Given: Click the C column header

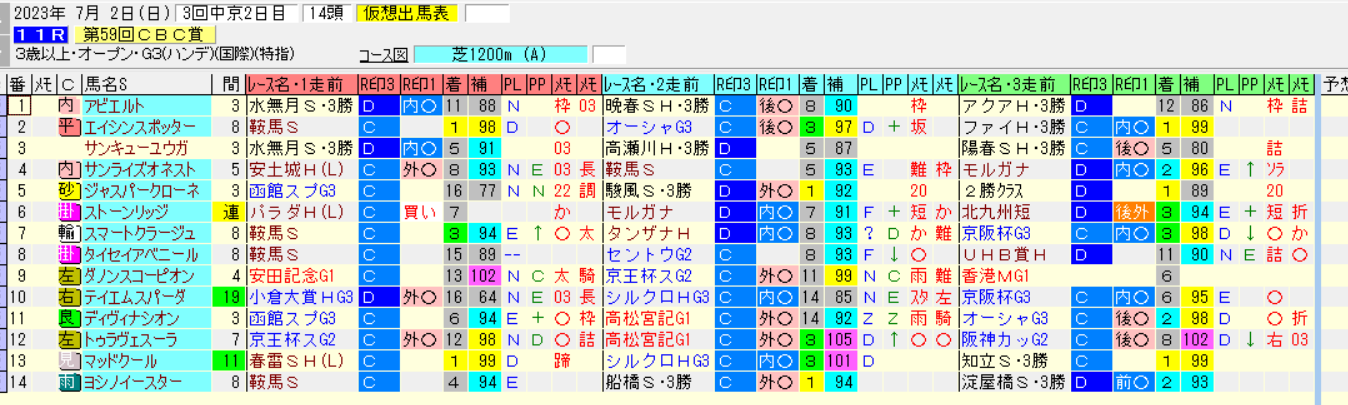Looking at the screenshot, I should pyautogui.click(x=68, y=84).
